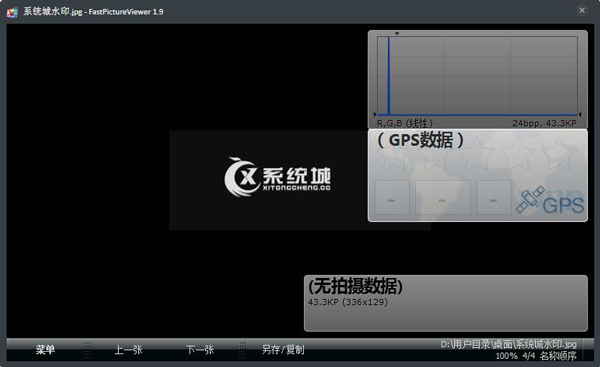Click 另存/复制 to save or copy

[x=283, y=349]
